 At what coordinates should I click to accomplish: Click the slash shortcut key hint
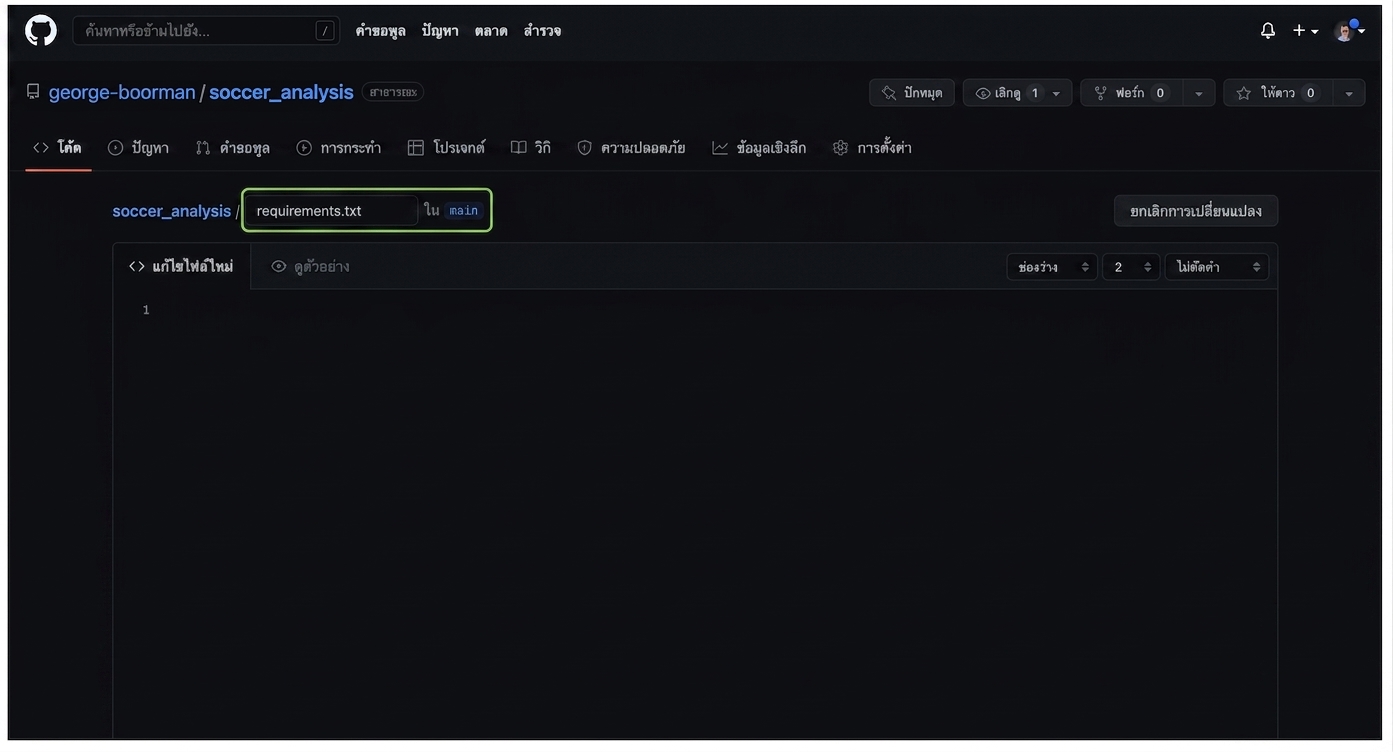(x=325, y=31)
